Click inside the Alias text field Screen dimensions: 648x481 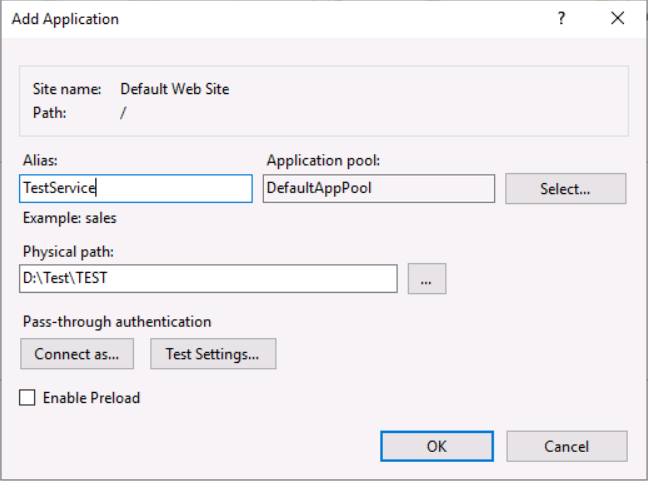click(135, 189)
